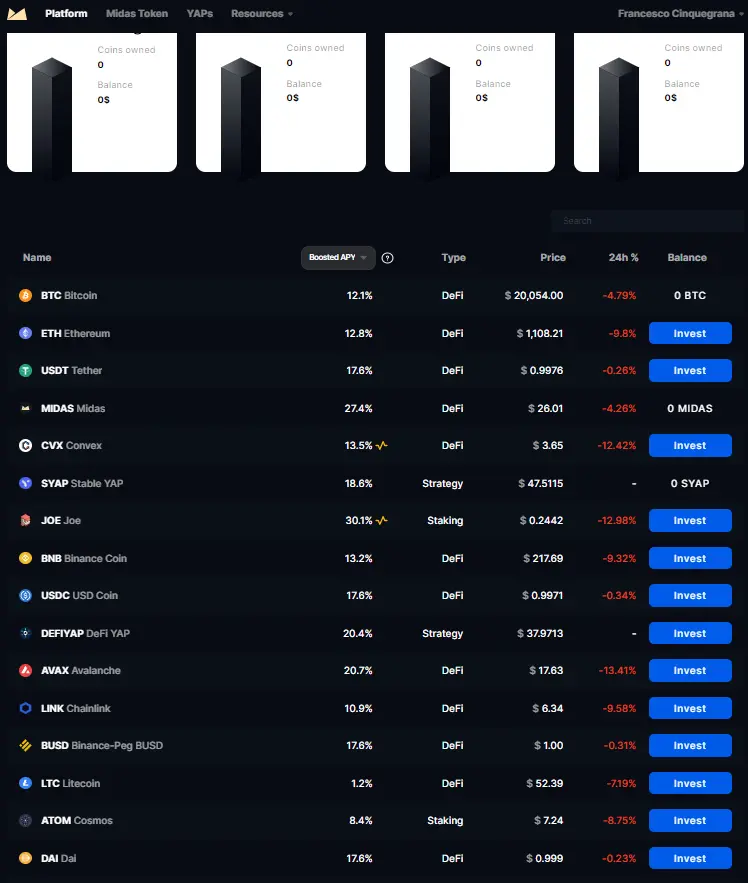Image resolution: width=748 pixels, height=883 pixels.
Task: Go to the Midas Token page
Action: [137, 14]
